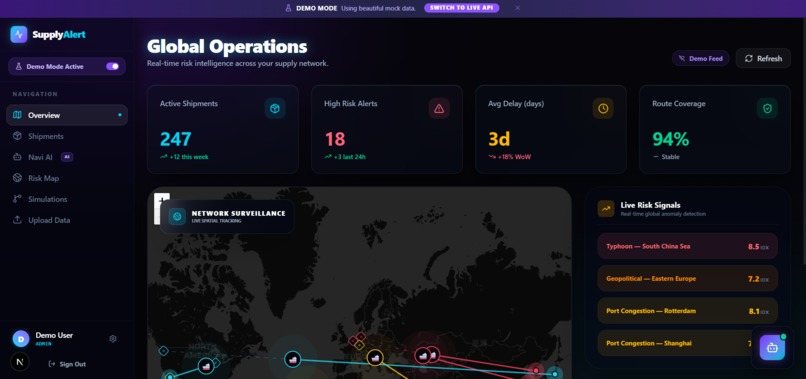806x379 pixels.
Task: Open Upload Data in navigation
Action: pyautogui.click(x=67, y=220)
